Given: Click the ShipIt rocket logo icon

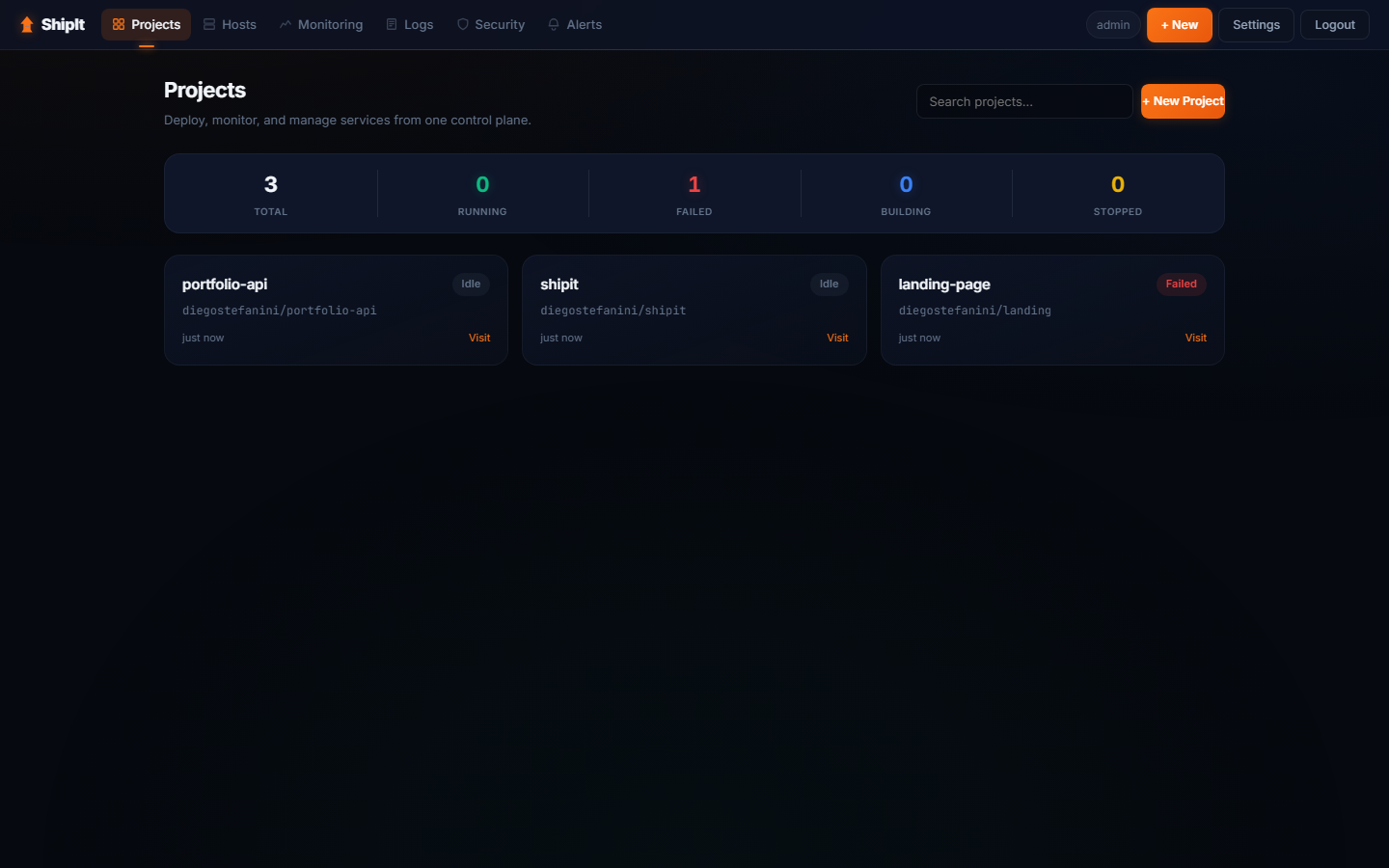Looking at the screenshot, I should [x=27, y=24].
